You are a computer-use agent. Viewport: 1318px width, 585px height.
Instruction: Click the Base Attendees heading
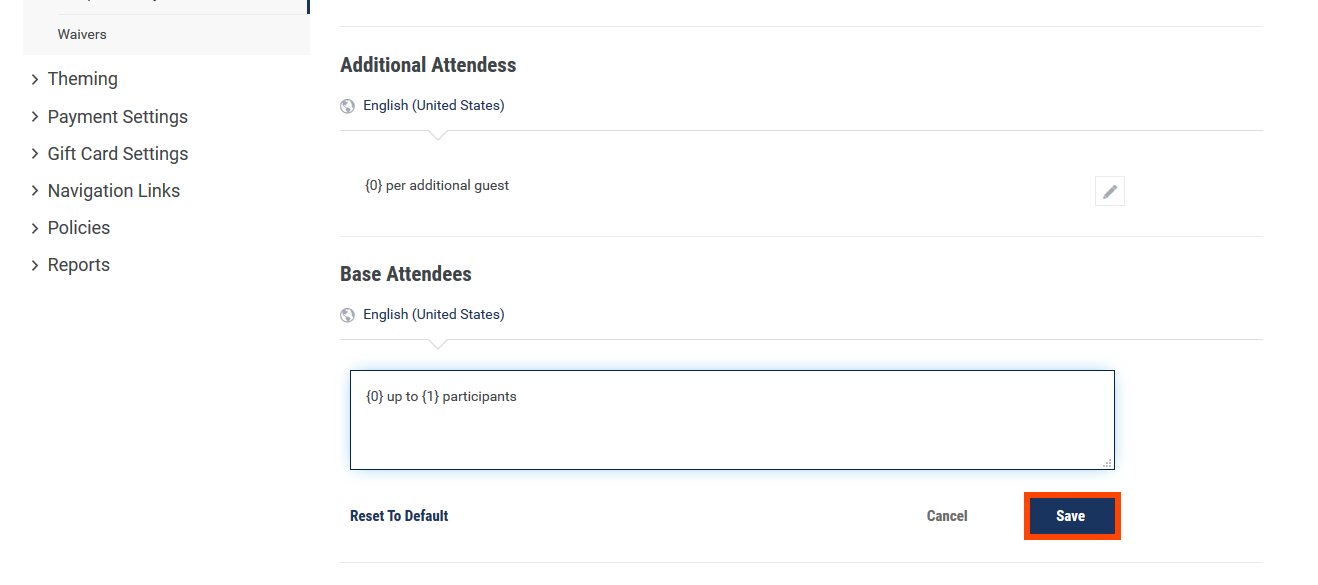(x=406, y=274)
